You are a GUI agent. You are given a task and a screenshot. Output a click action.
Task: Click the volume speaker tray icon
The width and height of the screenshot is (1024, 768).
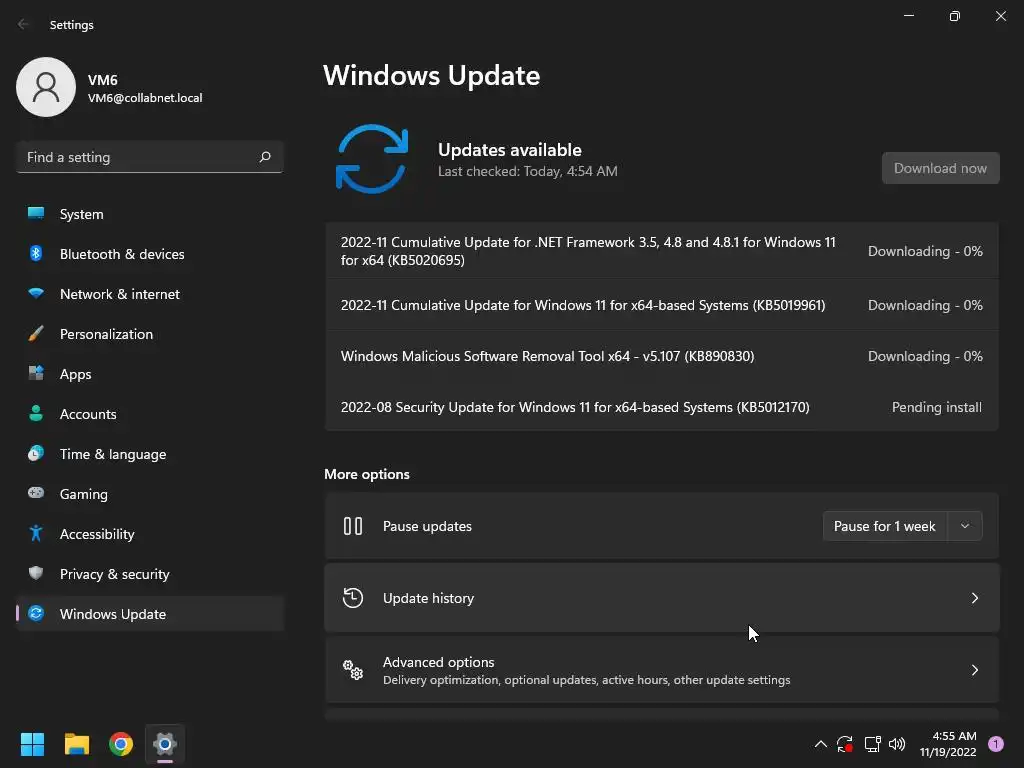(x=897, y=744)
